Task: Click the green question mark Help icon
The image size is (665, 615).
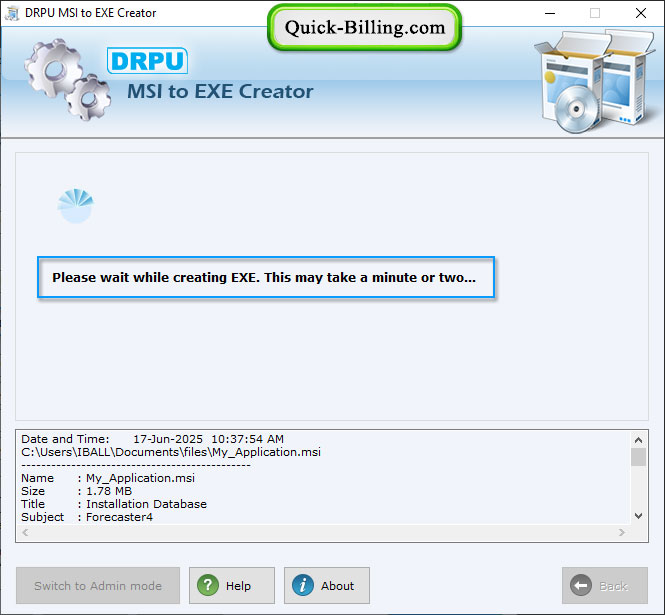Action: 208,585
